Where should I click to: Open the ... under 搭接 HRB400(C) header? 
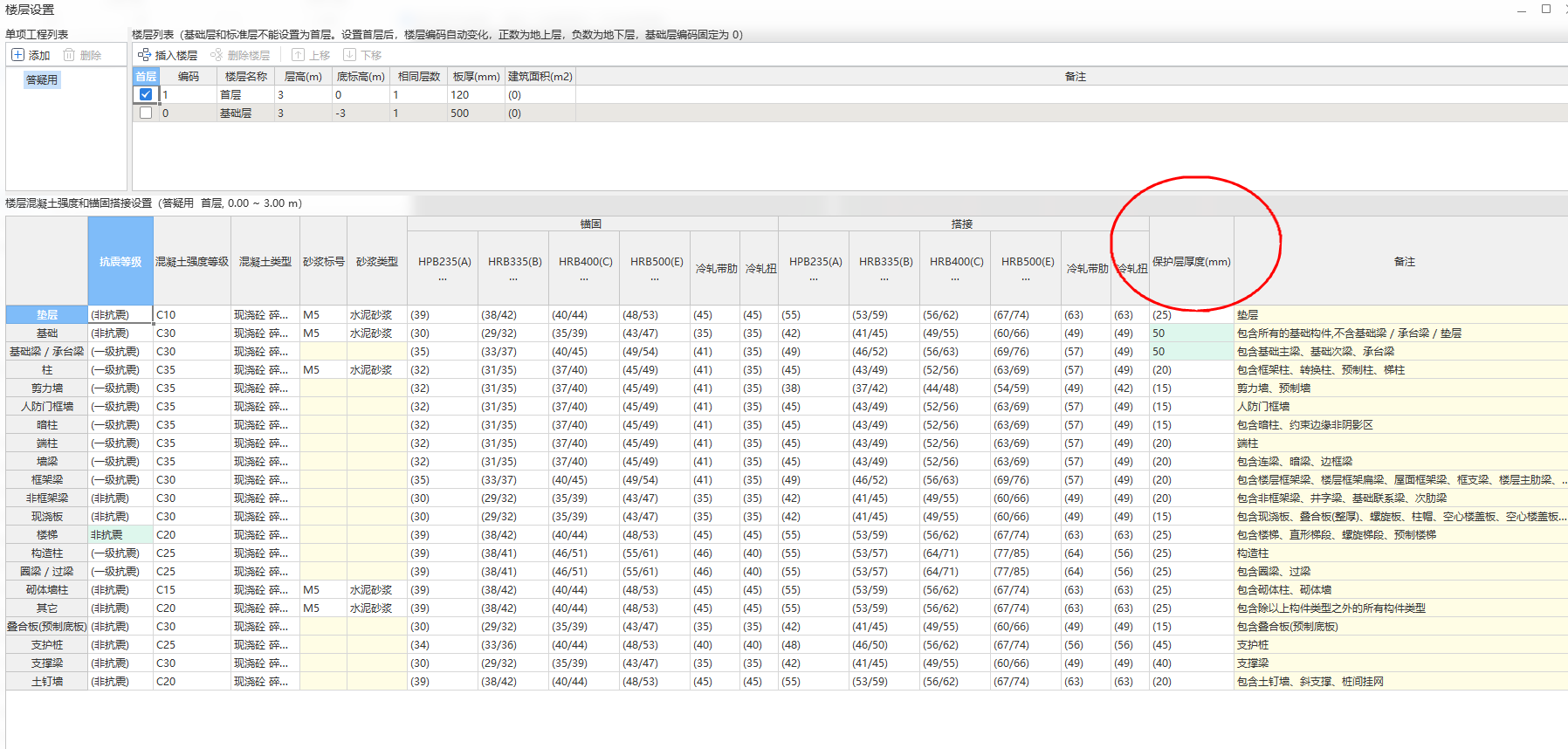[x=955, y=278]
